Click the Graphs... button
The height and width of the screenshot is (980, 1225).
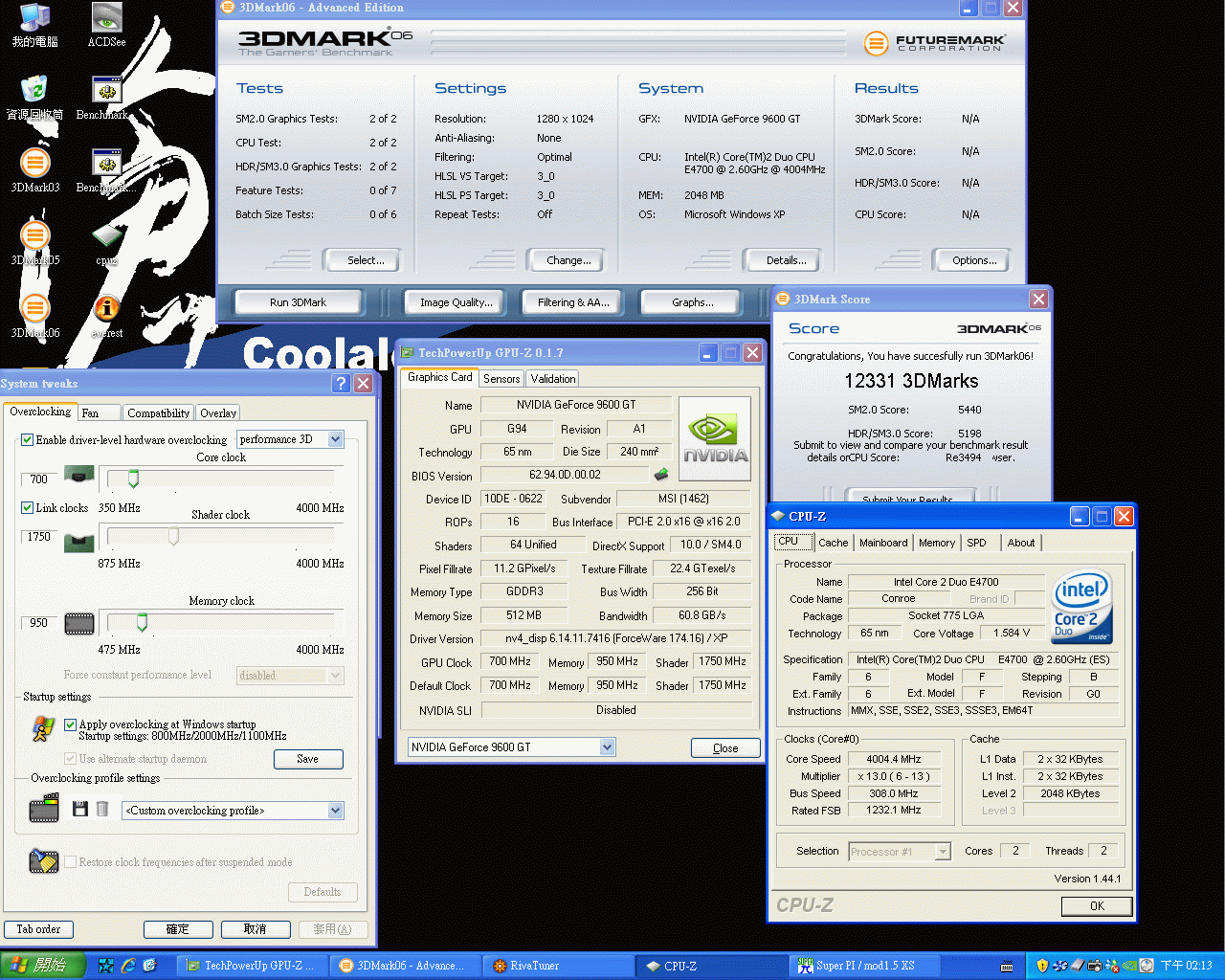(692, 302)
